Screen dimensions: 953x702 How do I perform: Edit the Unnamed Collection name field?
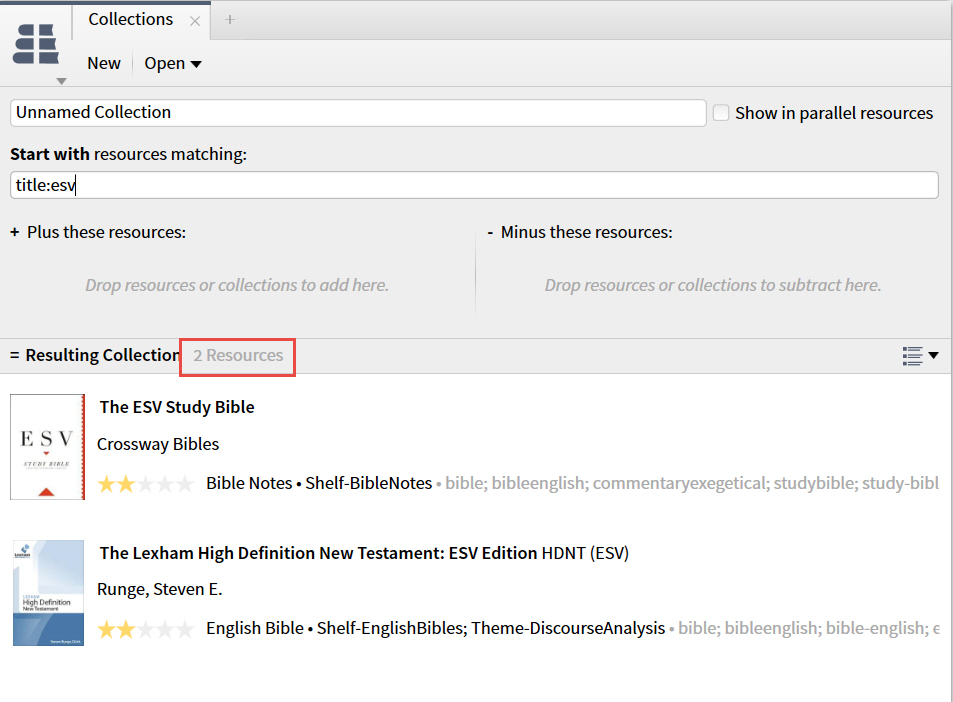[x=358, y=112]
